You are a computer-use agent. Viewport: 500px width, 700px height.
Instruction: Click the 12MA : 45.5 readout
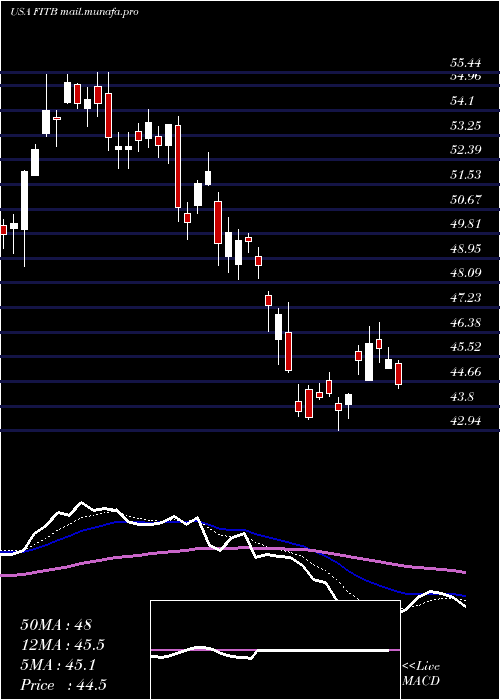[65, 645]
